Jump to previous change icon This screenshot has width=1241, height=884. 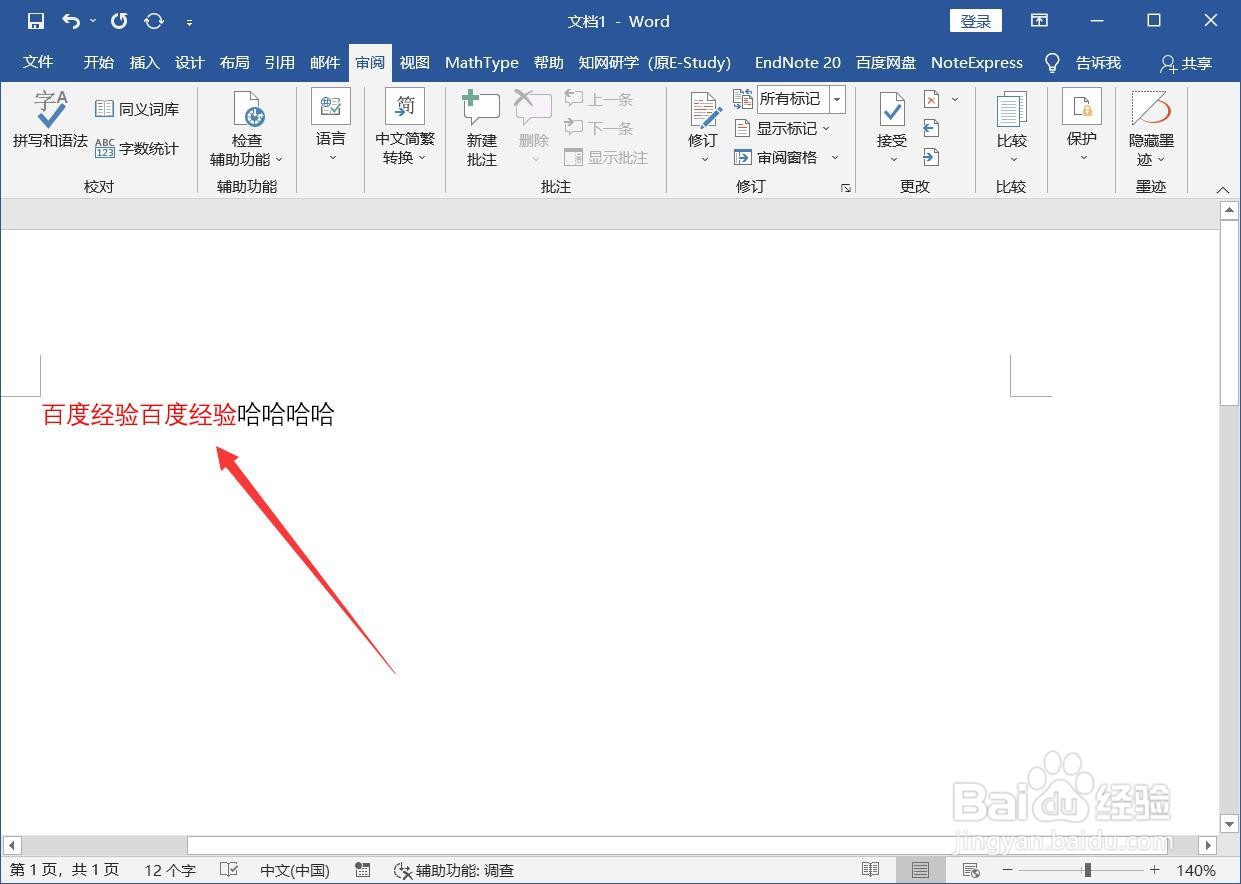pyautogui.click(x=931, y=128)
